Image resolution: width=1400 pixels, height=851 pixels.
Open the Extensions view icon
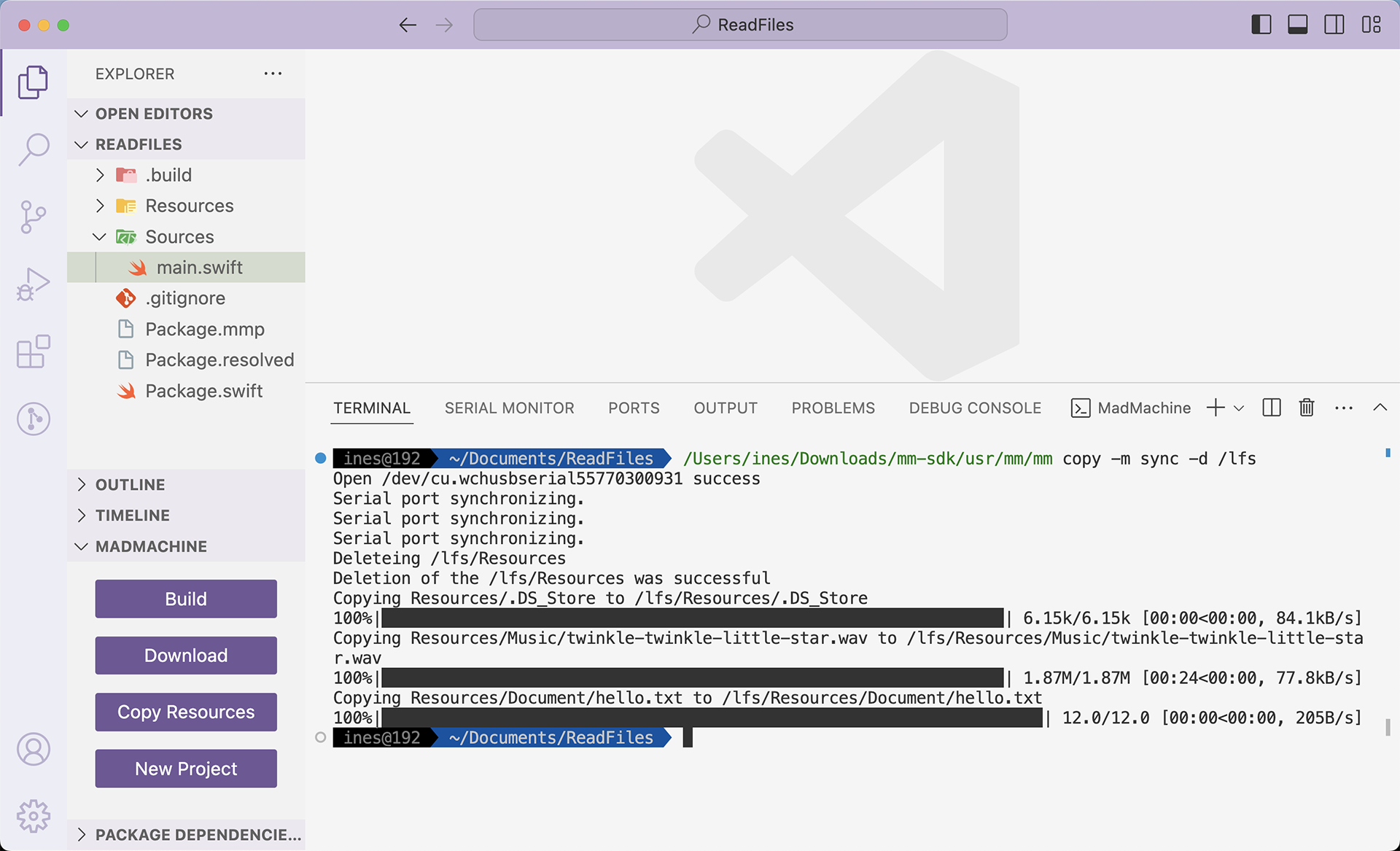(33, 351)
